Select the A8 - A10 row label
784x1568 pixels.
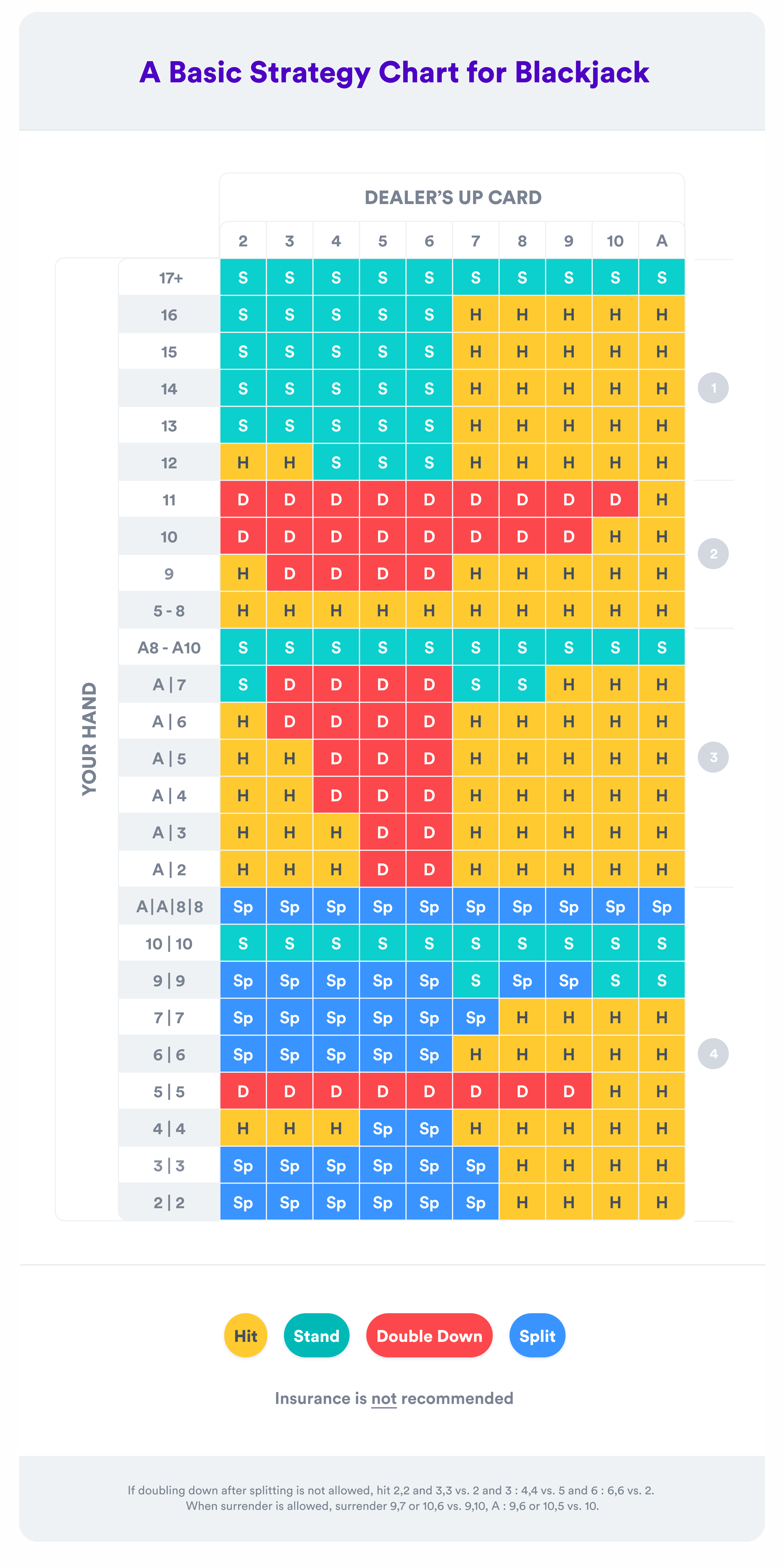click(x=169, y=648)
